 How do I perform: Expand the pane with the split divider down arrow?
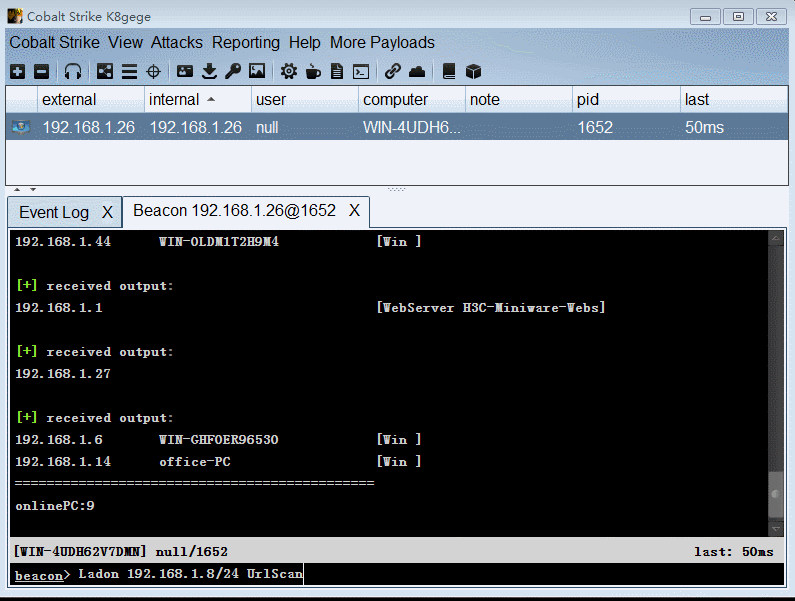coord(33,189)
